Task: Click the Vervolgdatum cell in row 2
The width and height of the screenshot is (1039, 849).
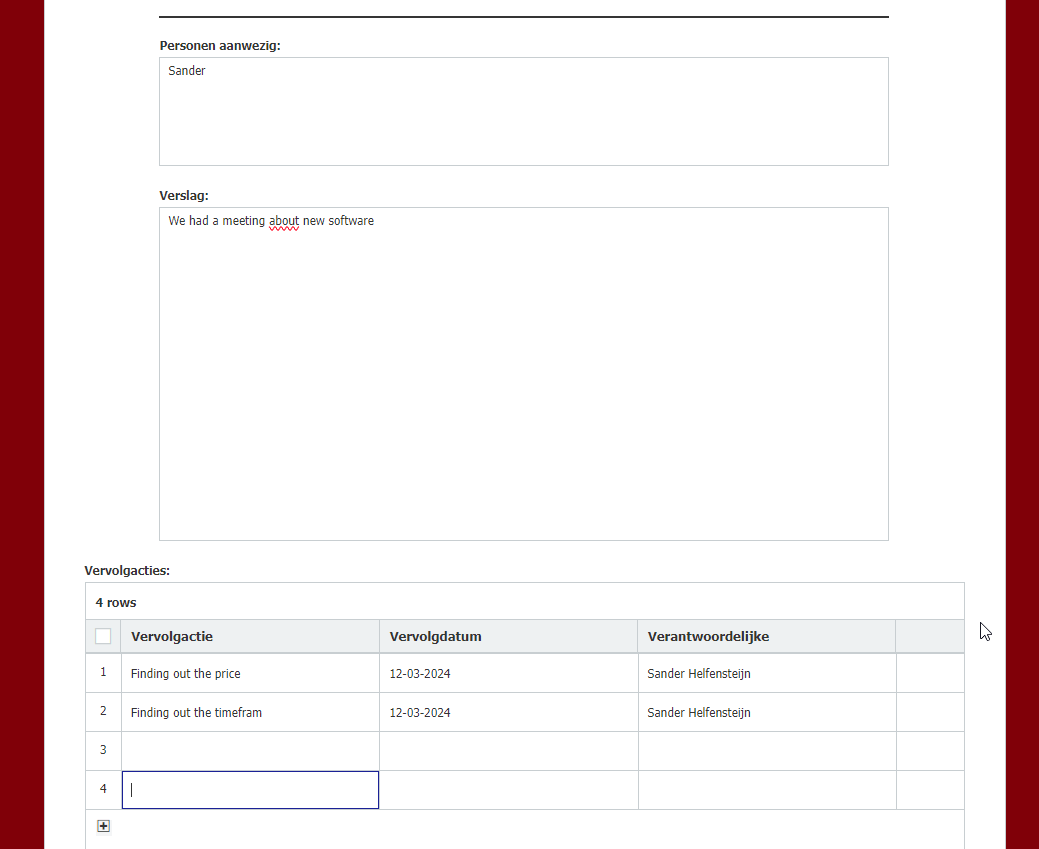Action: point(508,713)
